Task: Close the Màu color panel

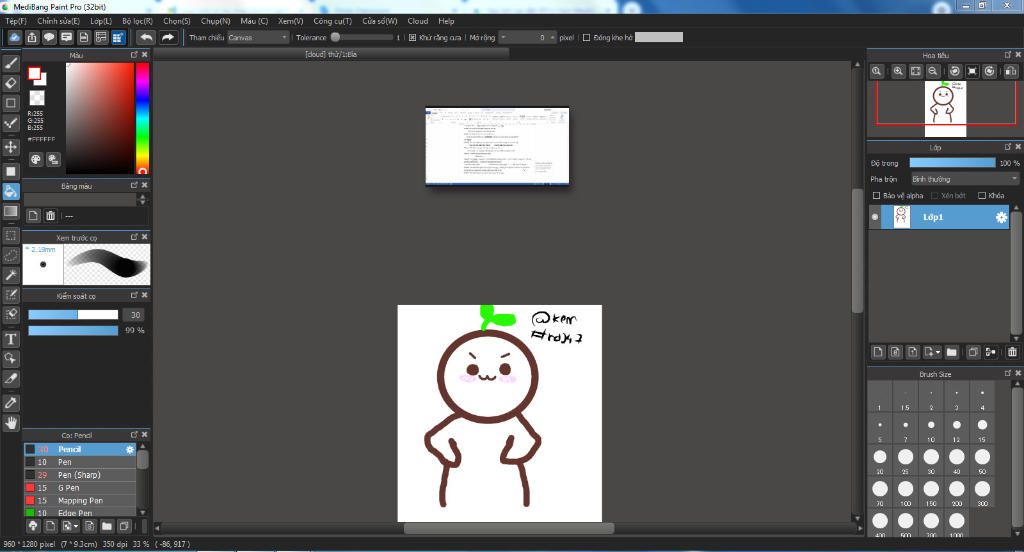Action: [144, 55]
